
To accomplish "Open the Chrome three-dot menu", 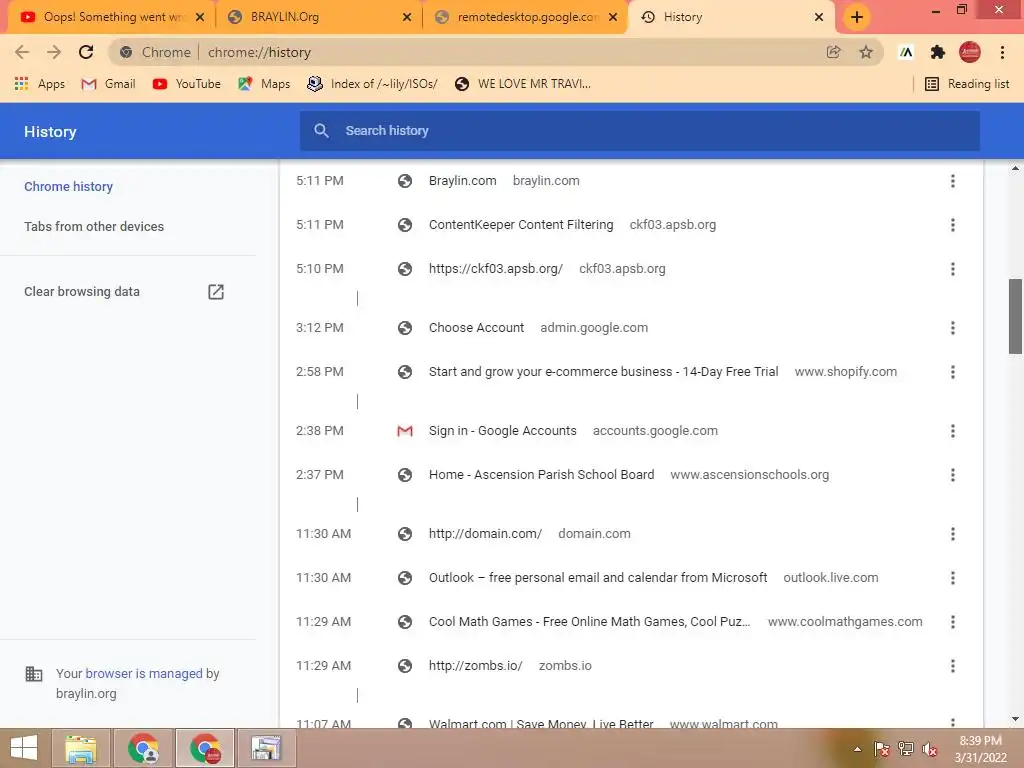I will pyautogui.click(x=1002, y=52).
